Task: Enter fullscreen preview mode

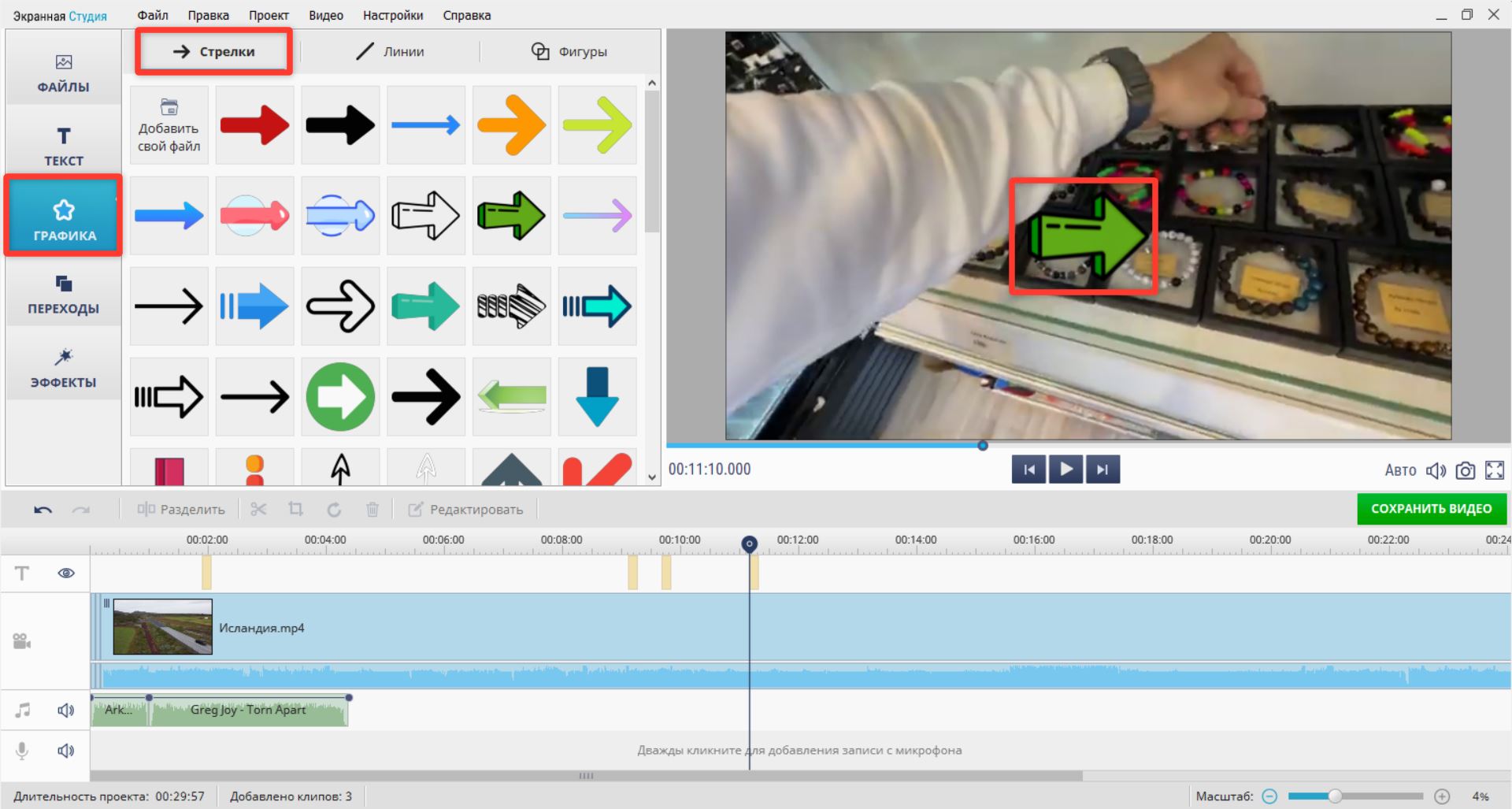Action: 1495,470
